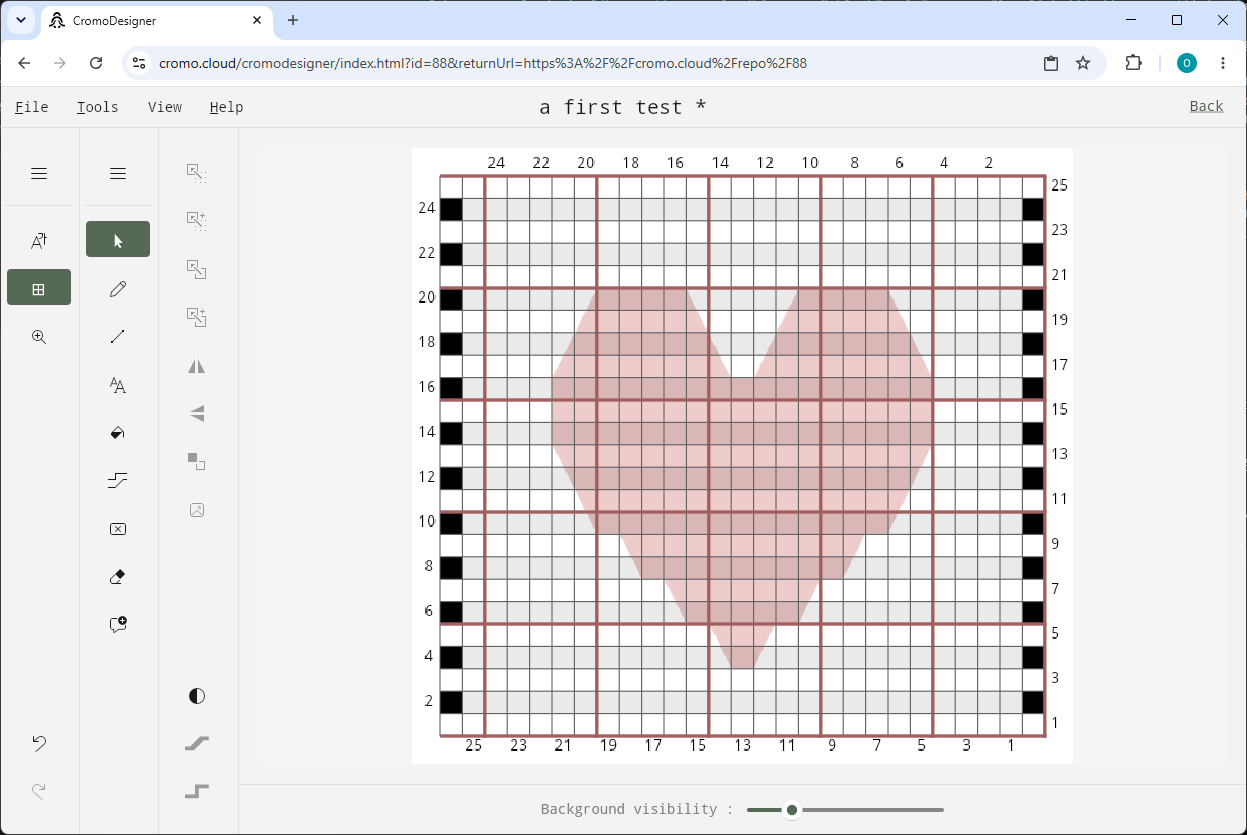Toggle the half-circle contrast icon

(x=197, y=696)
